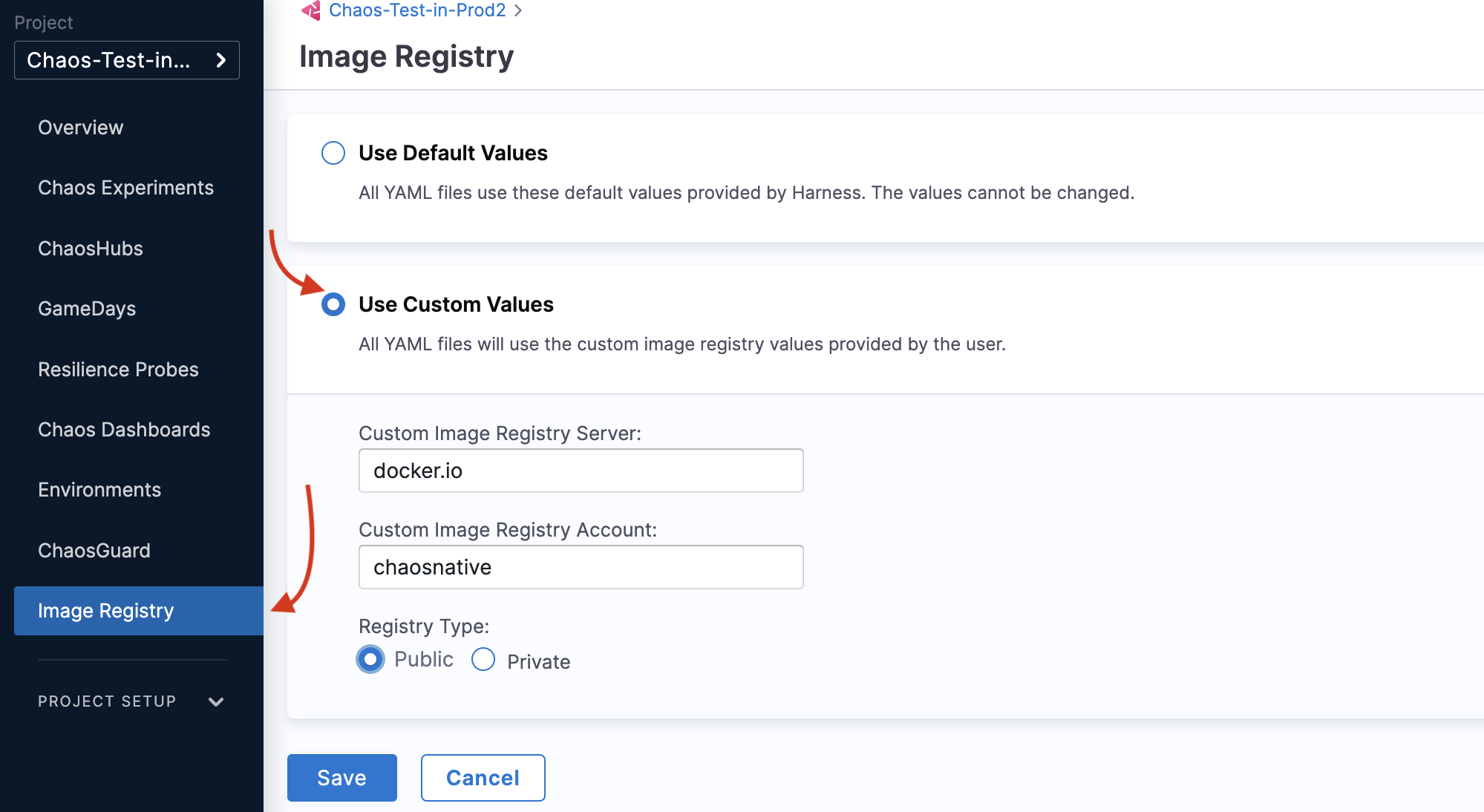1484x812 pixels.
Task: Open Chaos-Test-in-Prod2 breadcrumb link
Action: point(417,10)
